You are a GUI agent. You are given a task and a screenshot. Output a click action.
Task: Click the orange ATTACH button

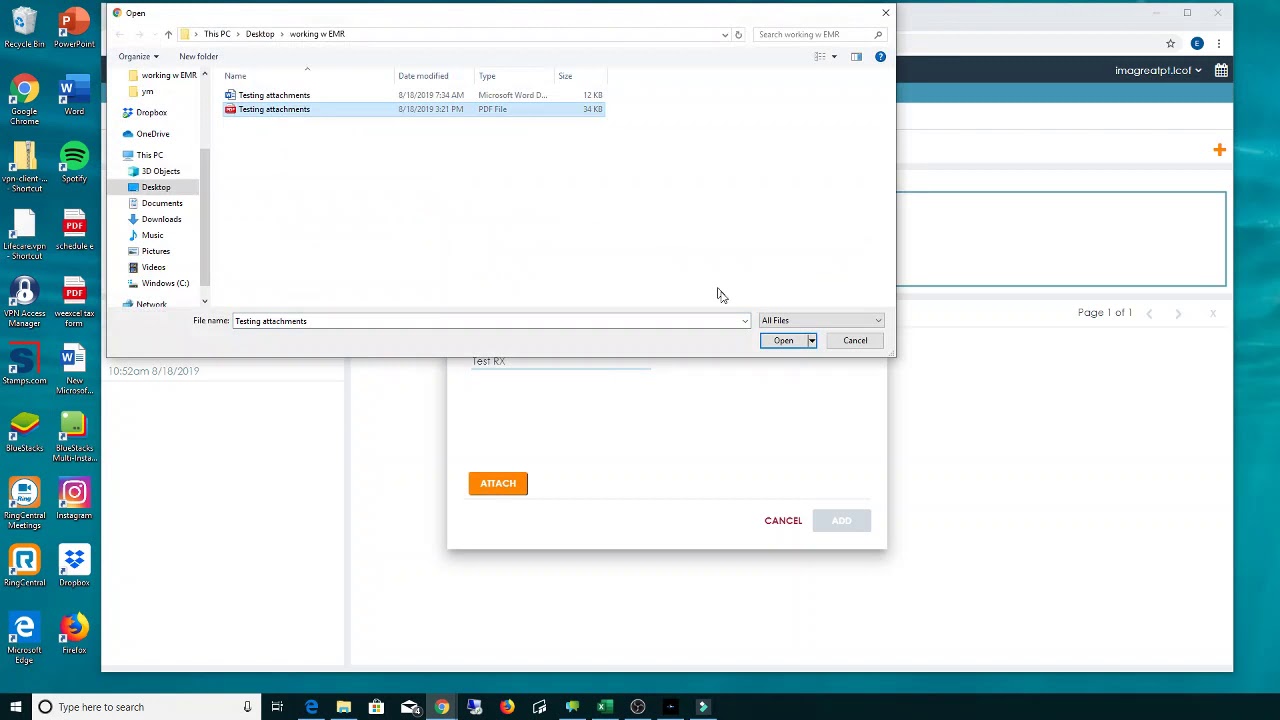pyautogui.click(x=498, y=484)
